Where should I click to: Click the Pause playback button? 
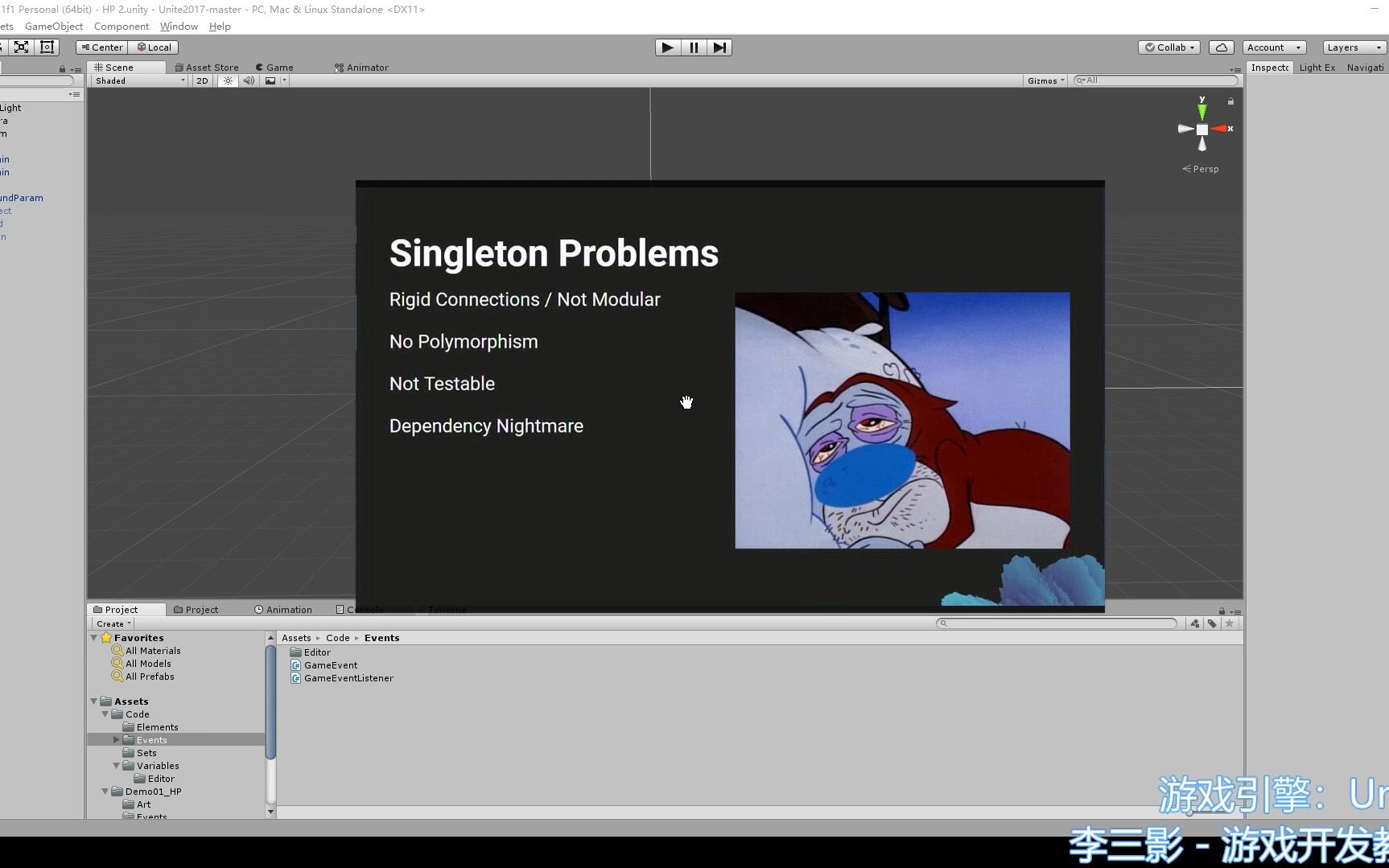tap(693, 47)
